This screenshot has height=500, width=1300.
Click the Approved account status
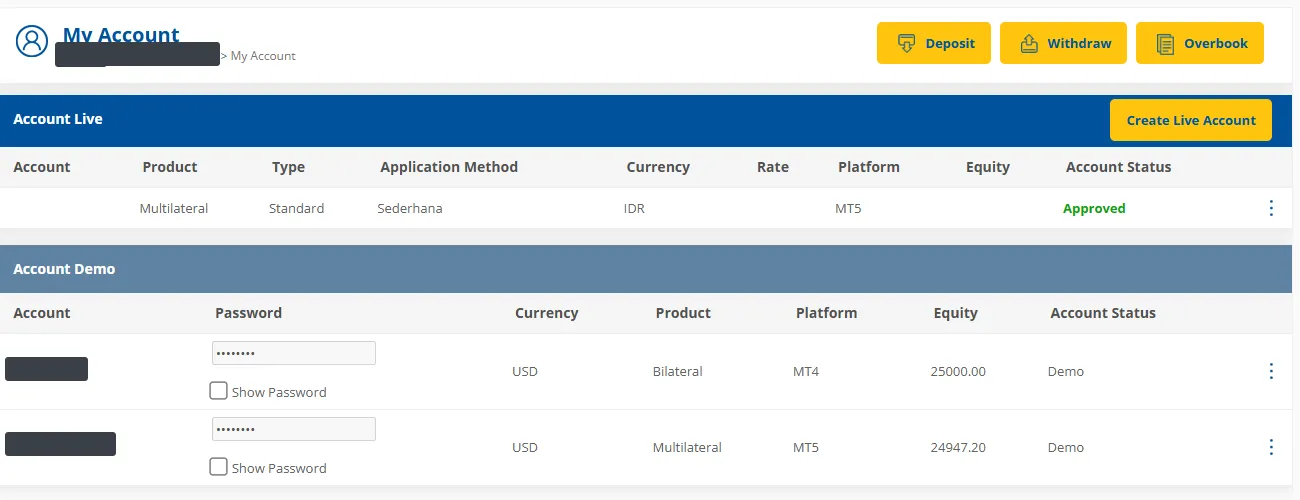[1094, 208]
